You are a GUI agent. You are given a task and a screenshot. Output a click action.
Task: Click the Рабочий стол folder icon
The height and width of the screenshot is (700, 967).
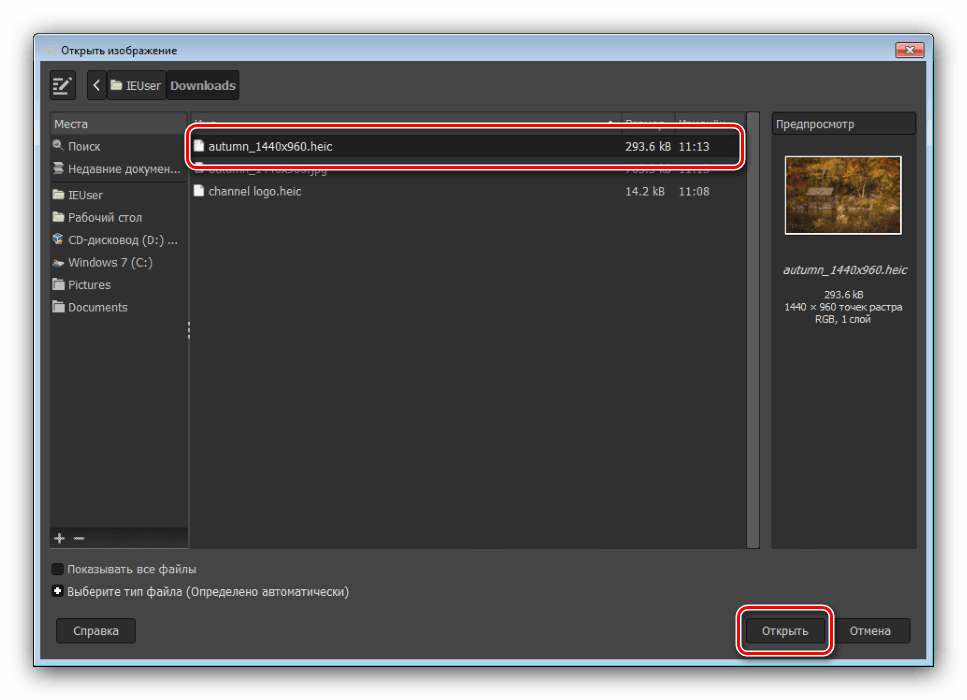(59, 216)
